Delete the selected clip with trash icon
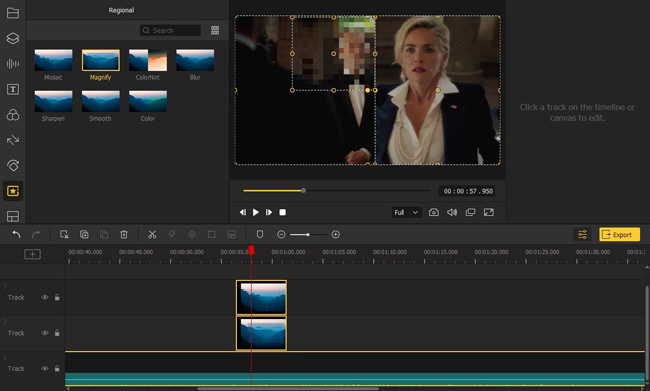Viewport: 650px width, 391px height. pos(124,235)
